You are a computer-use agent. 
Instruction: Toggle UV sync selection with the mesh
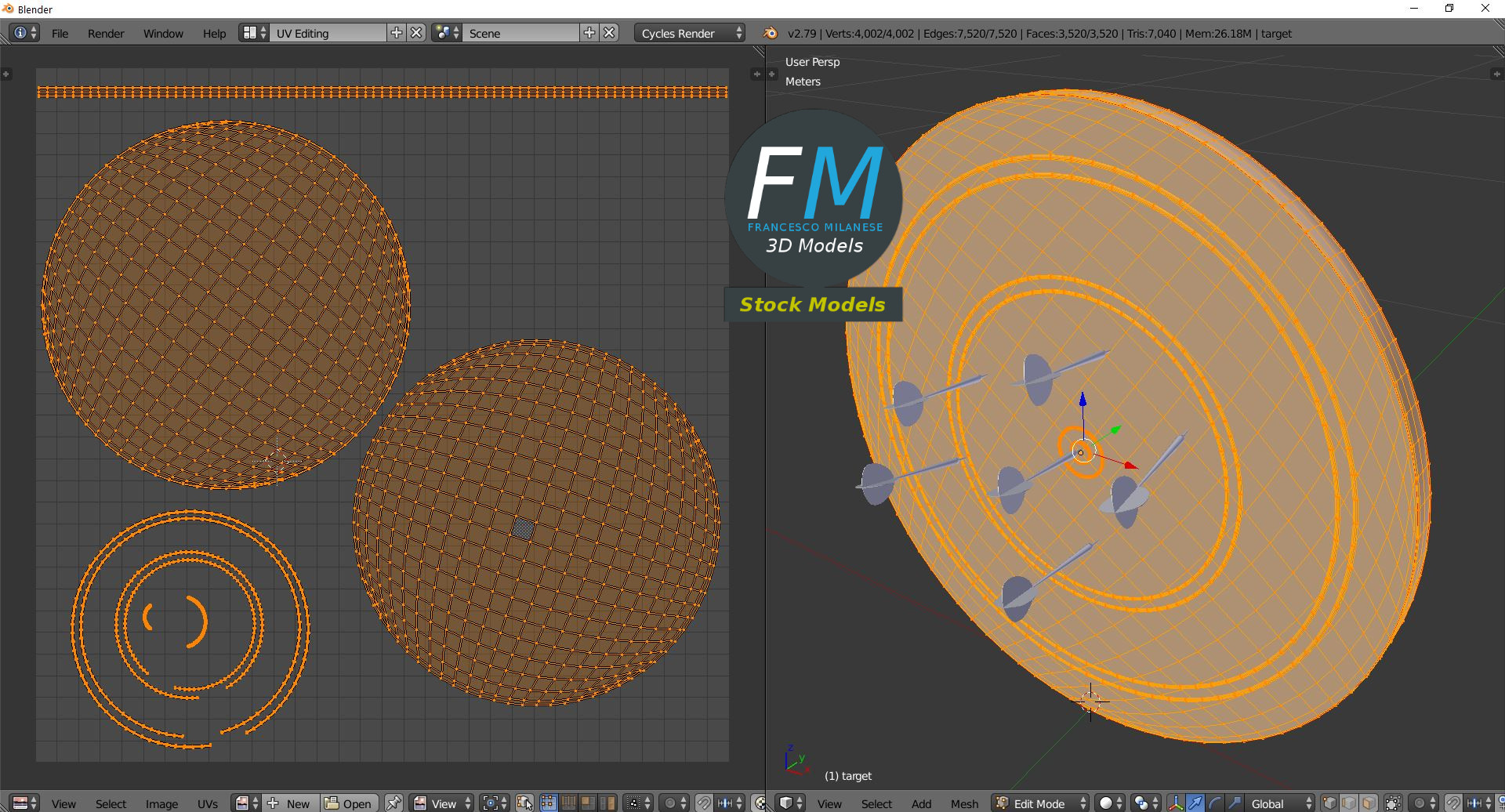[x=524, y=803]
